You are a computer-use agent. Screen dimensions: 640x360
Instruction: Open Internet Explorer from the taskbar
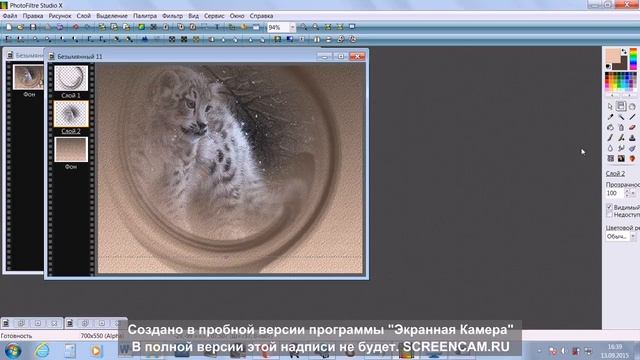point(42,351)
